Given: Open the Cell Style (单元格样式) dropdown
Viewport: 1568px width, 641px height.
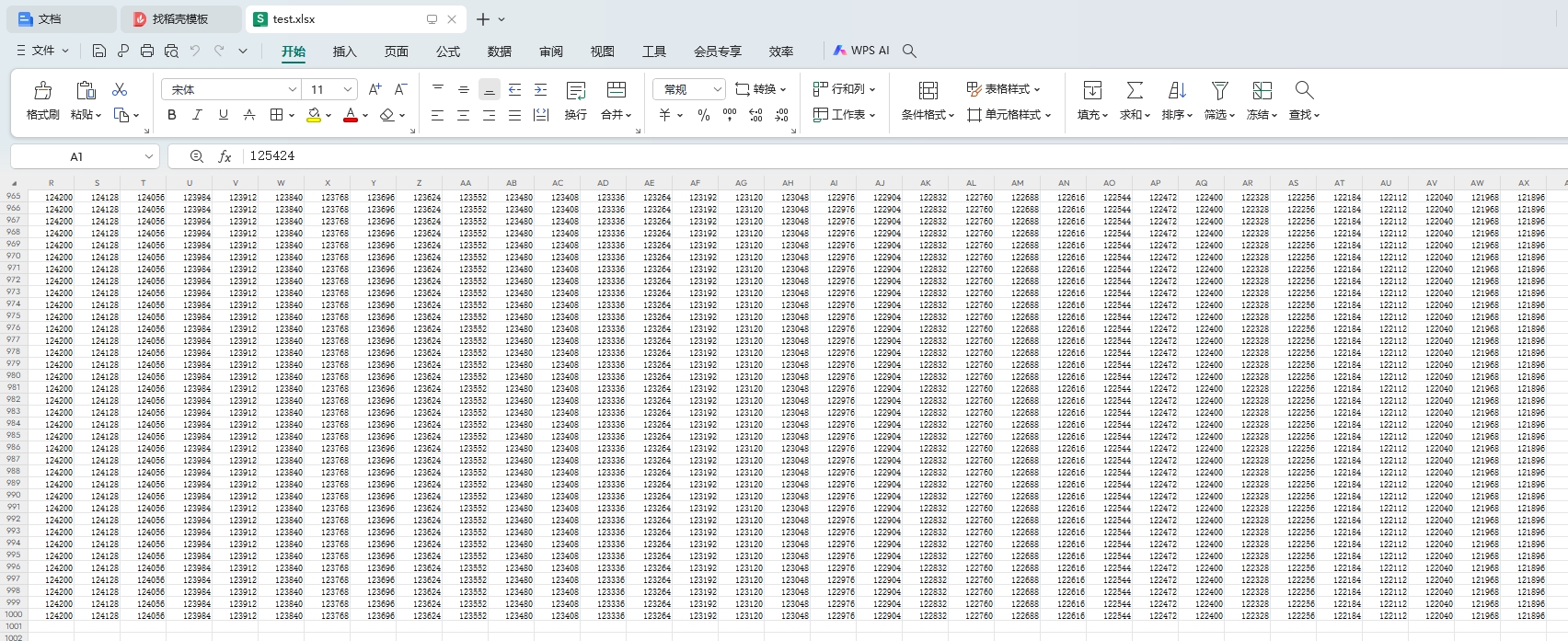Looking at the screenshot, I should click(1009, 115).
